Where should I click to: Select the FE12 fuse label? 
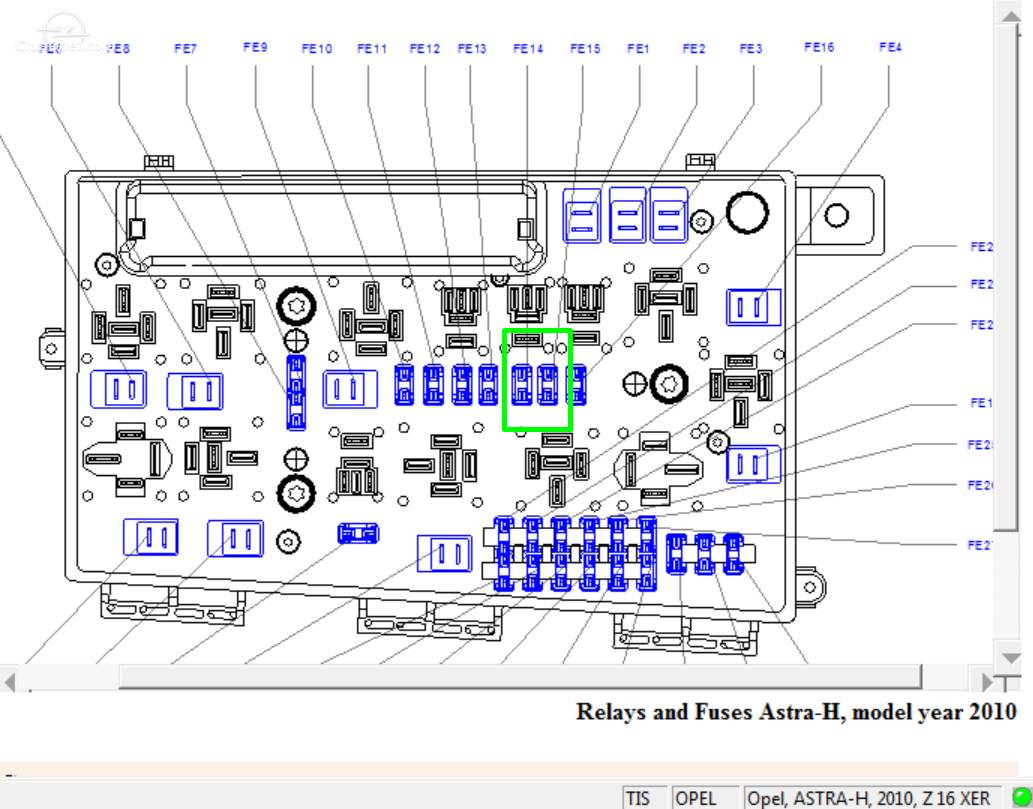point(425,48)
